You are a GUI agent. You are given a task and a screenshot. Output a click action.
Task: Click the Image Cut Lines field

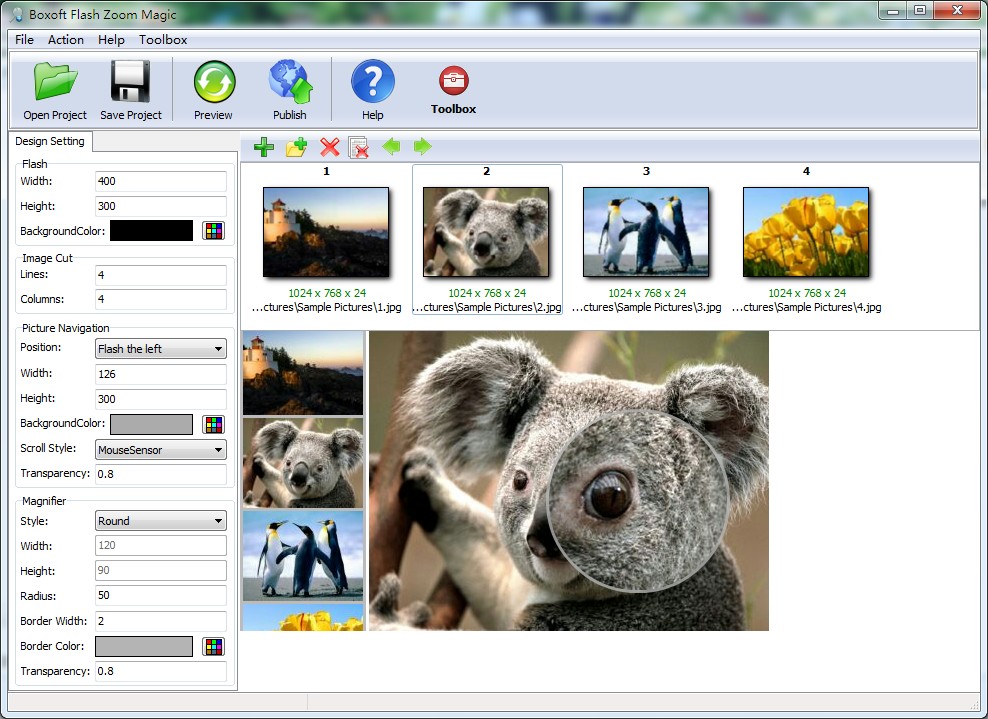tap(161, 275)
